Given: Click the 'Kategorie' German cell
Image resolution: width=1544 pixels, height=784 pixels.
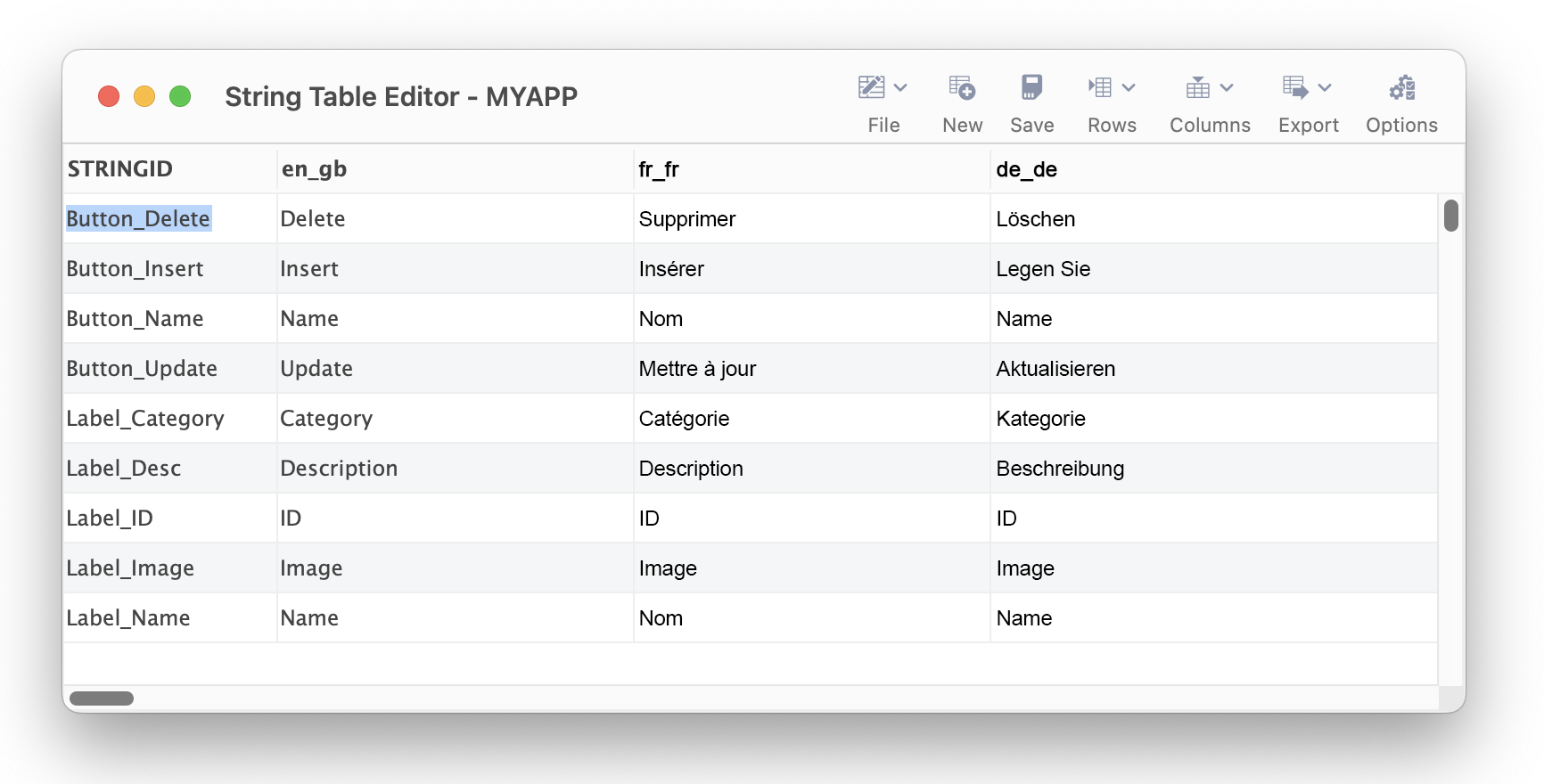Looking at the screenshot, I should point(1214,418).
